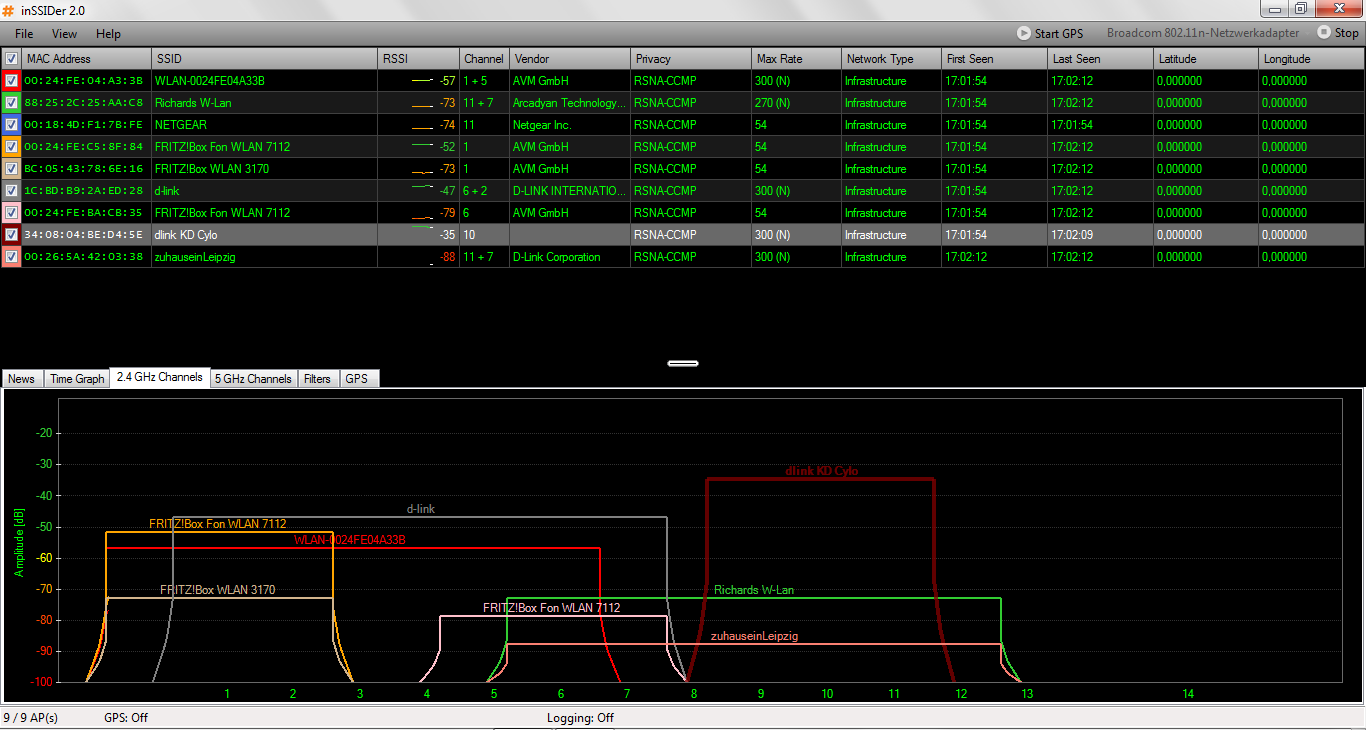
Task: Click the Broadcom 802.11n-Netzwerkadapter adapter selector
Action: 1203,33
